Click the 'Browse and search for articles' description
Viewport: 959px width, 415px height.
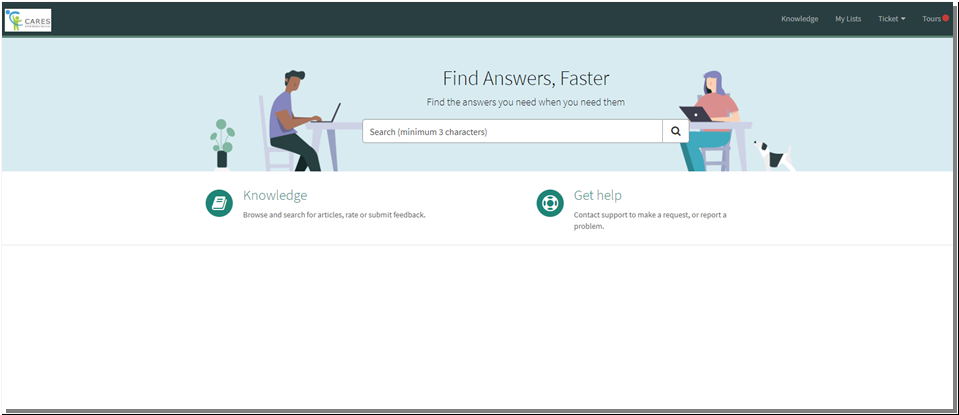(x=334, y=215)
